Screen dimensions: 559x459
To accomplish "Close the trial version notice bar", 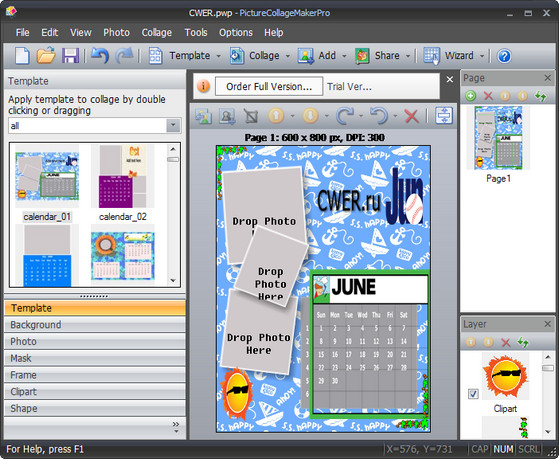I will click(x=450, y=80).
